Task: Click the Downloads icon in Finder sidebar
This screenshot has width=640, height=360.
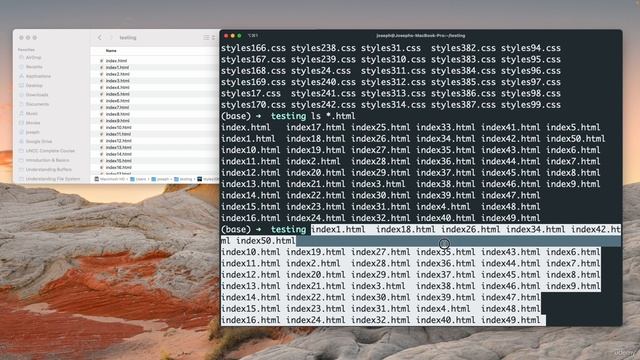Action: 21,95
